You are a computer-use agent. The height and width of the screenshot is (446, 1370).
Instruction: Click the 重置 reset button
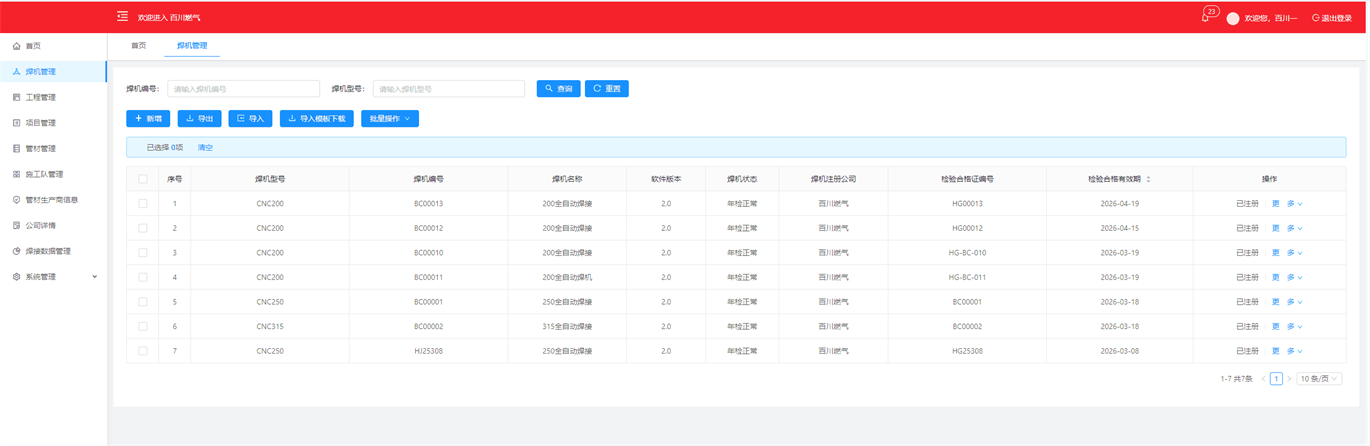(607, 89)
